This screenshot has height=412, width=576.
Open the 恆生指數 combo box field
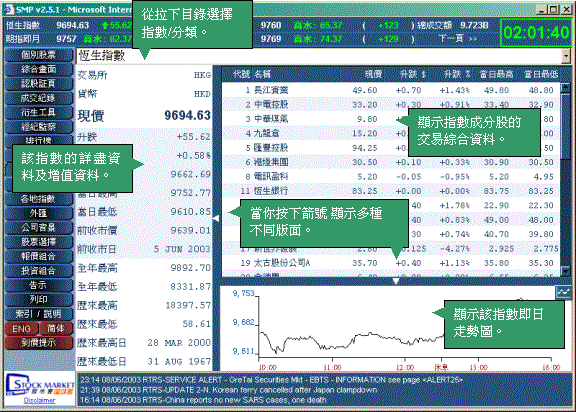pyautogui.click(x=319, y=57)
